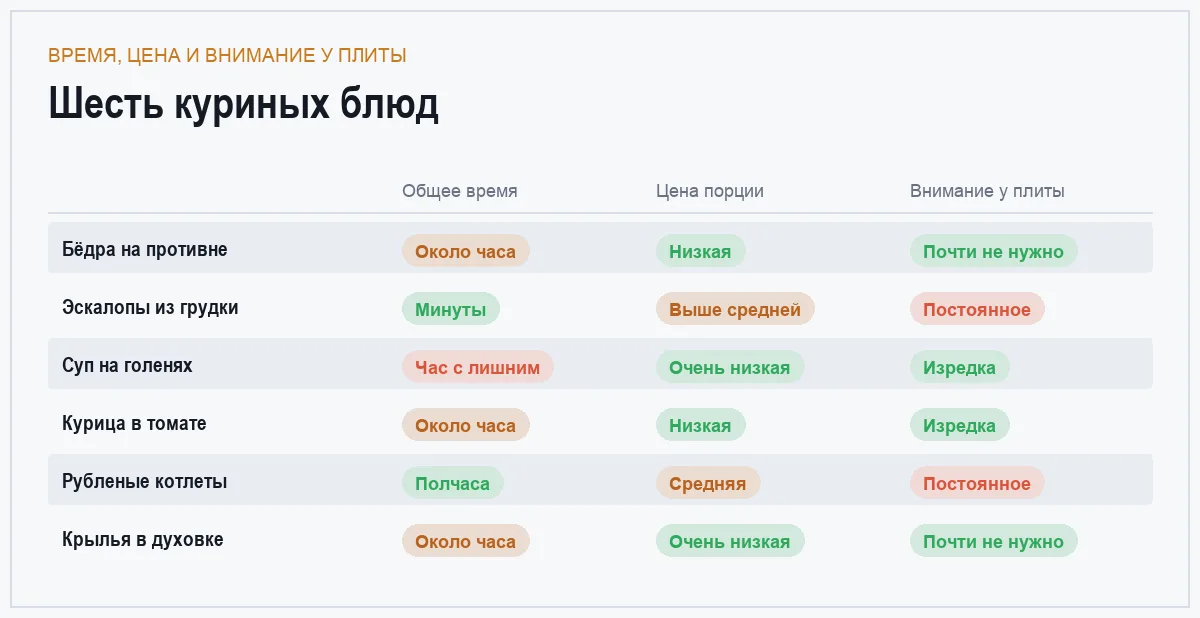Select the row label "Курица в томате"
The image size is (1200, 618).
point(134,423)
